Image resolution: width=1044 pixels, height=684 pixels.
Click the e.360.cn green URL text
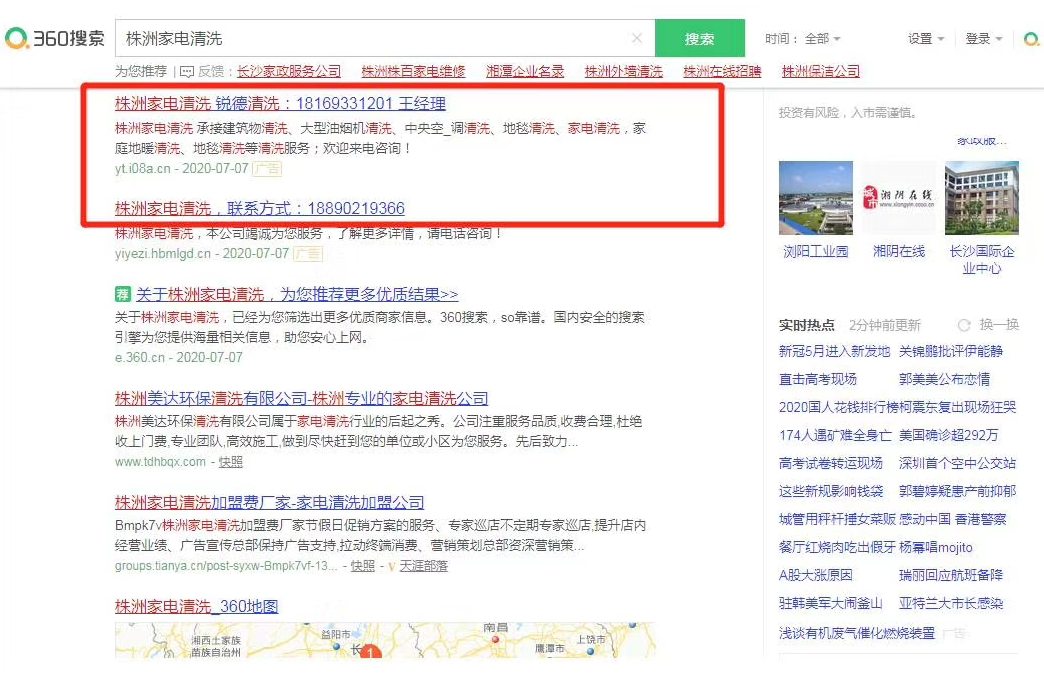click(x=140, y=357)
